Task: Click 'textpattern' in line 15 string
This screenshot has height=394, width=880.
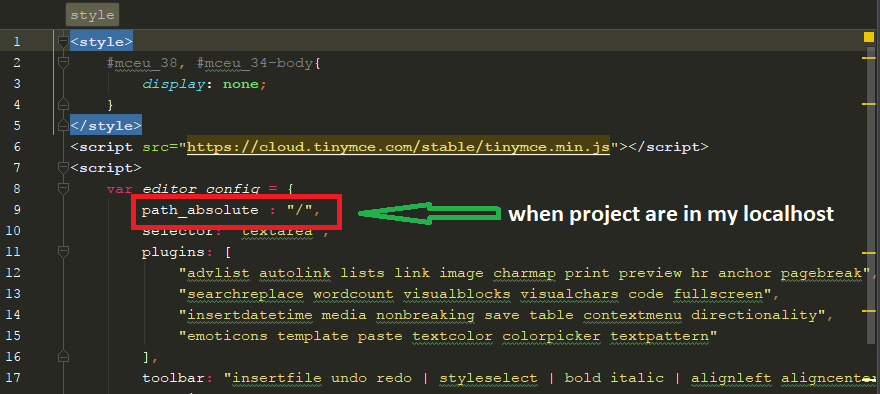Action: click(659, 336)
